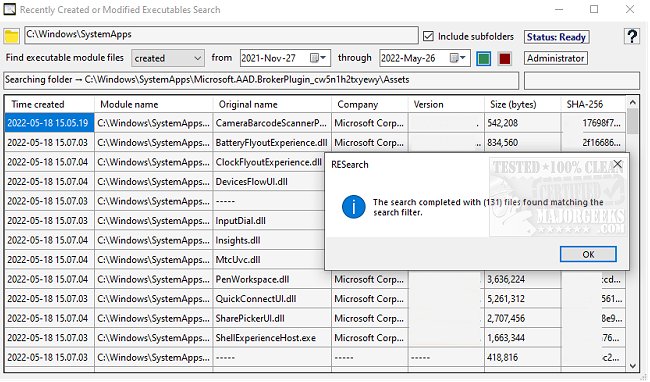Click the 2022-May-26 through date field
This screenshot has height=382, width=650.
(424, 58)
